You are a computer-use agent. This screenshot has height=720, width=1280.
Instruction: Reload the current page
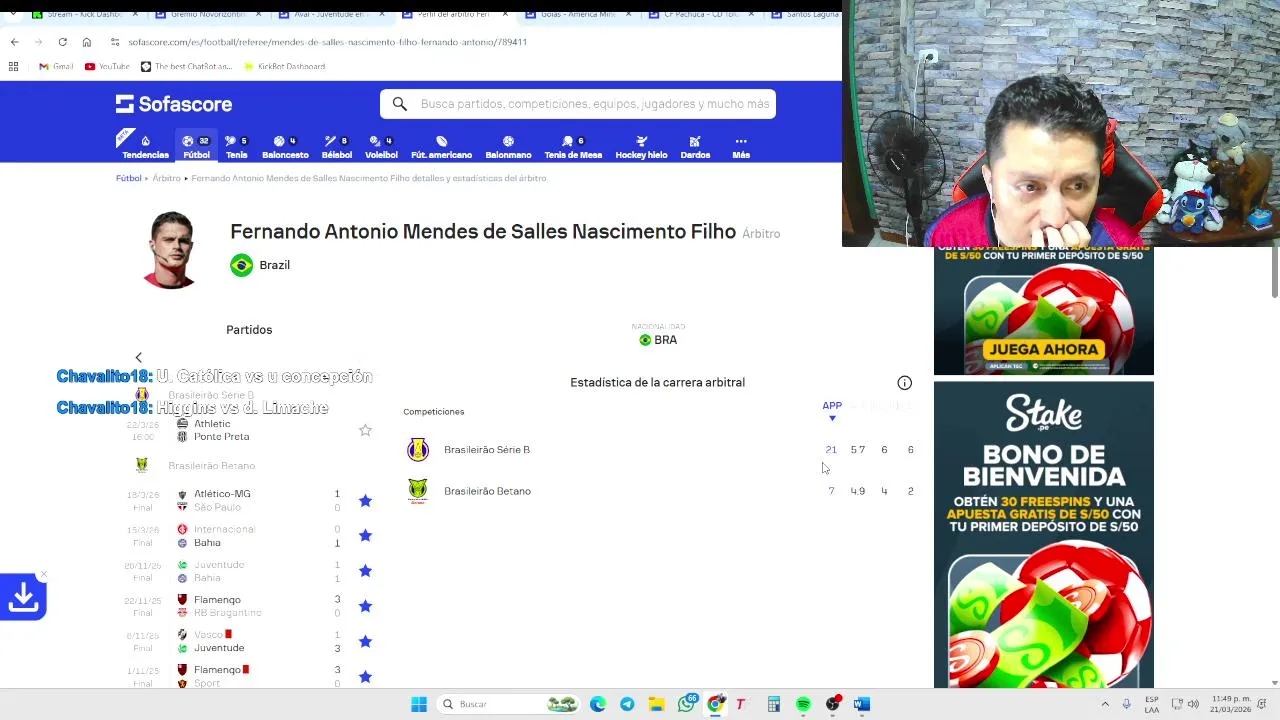(x=62, y=42)
